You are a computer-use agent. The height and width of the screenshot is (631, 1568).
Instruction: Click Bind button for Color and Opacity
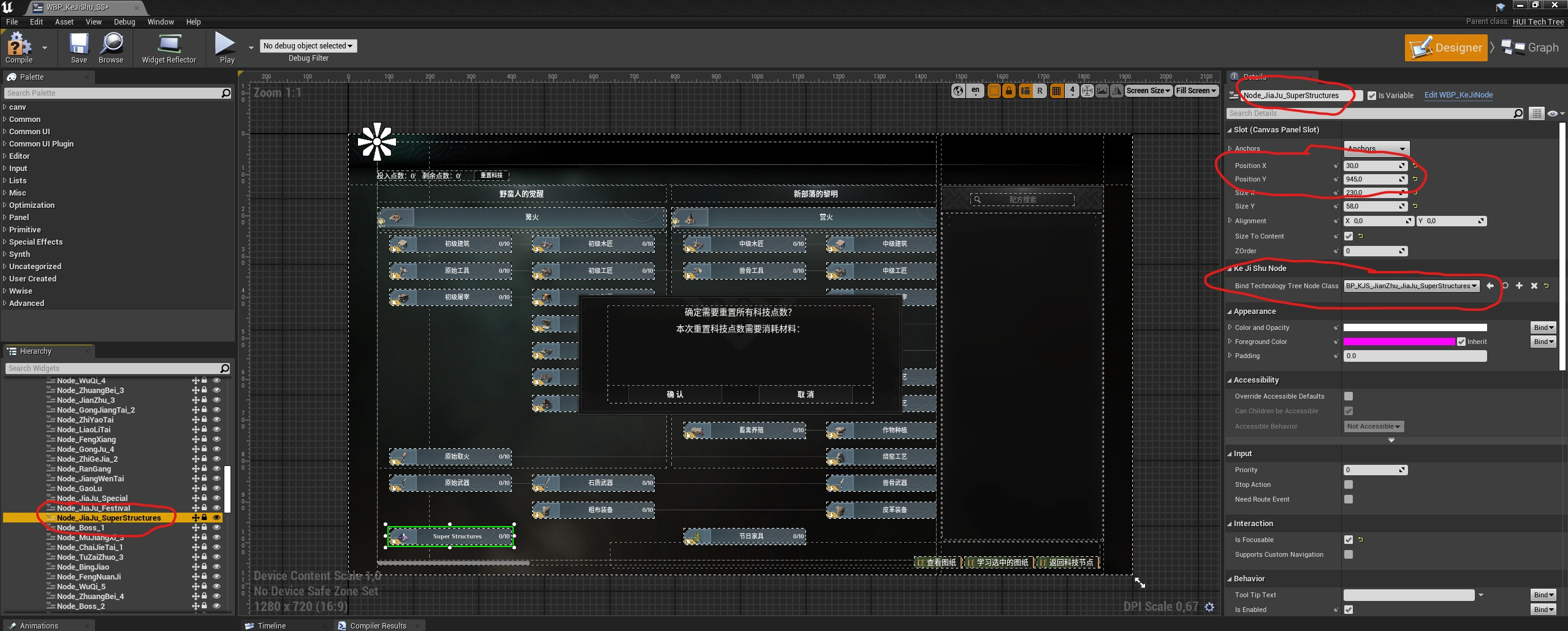(x=1543, y=327)
